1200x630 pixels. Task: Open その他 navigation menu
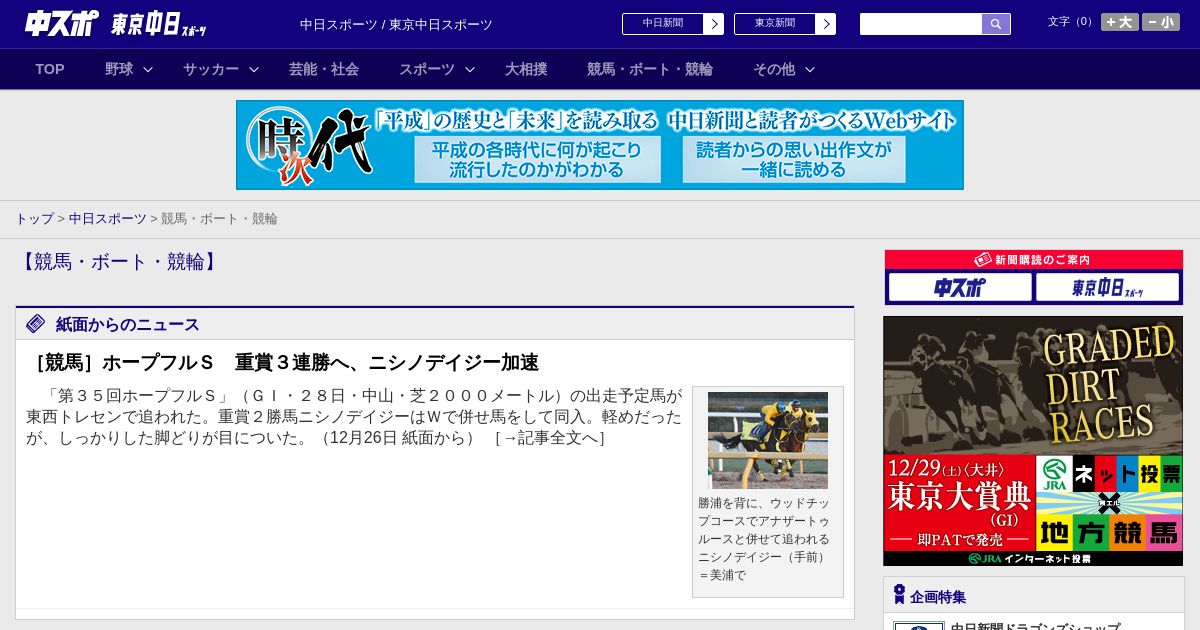coord(774,69)
